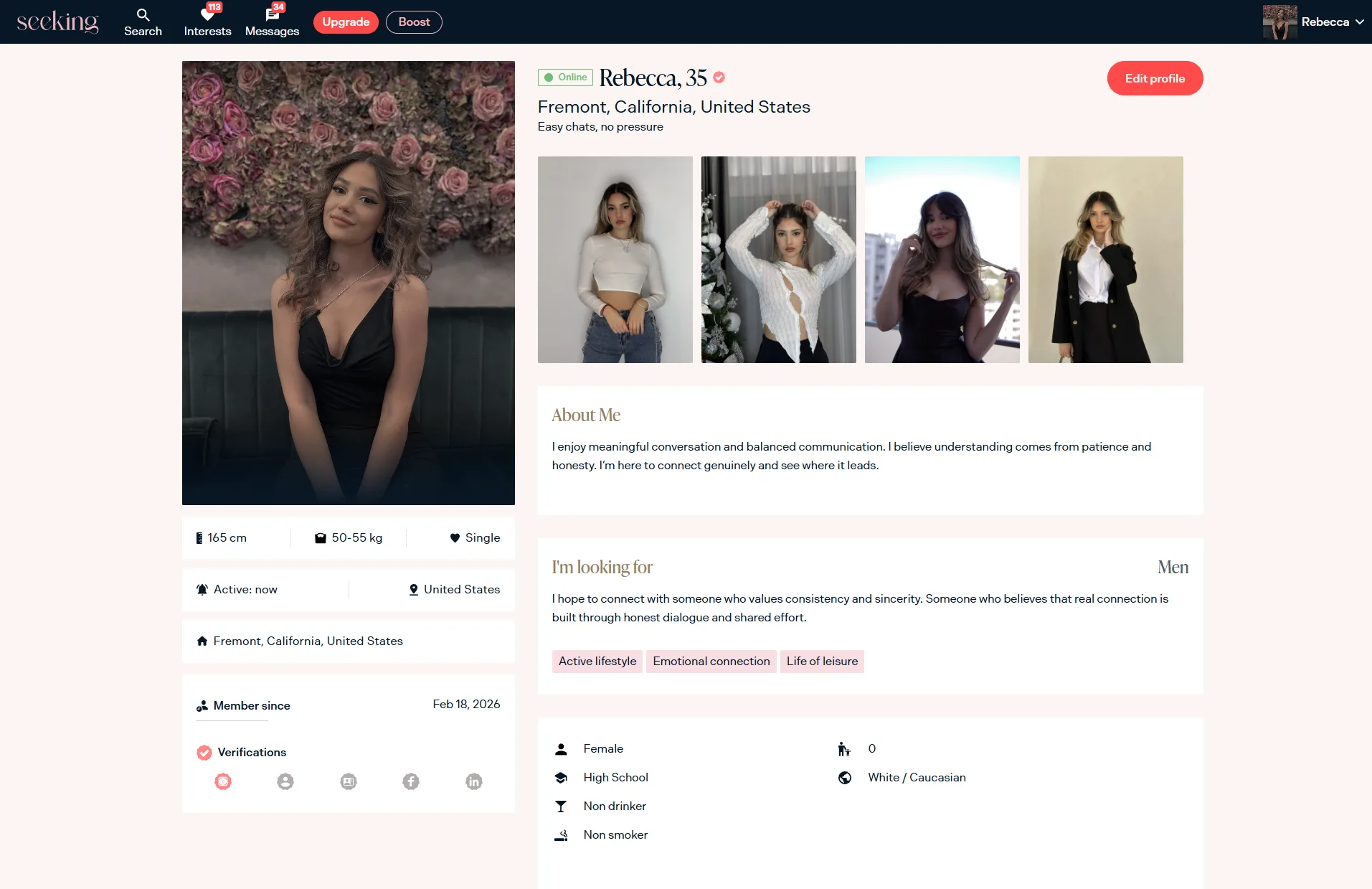
Task: Click the Facebook verification badge
Action: [411, 781]
